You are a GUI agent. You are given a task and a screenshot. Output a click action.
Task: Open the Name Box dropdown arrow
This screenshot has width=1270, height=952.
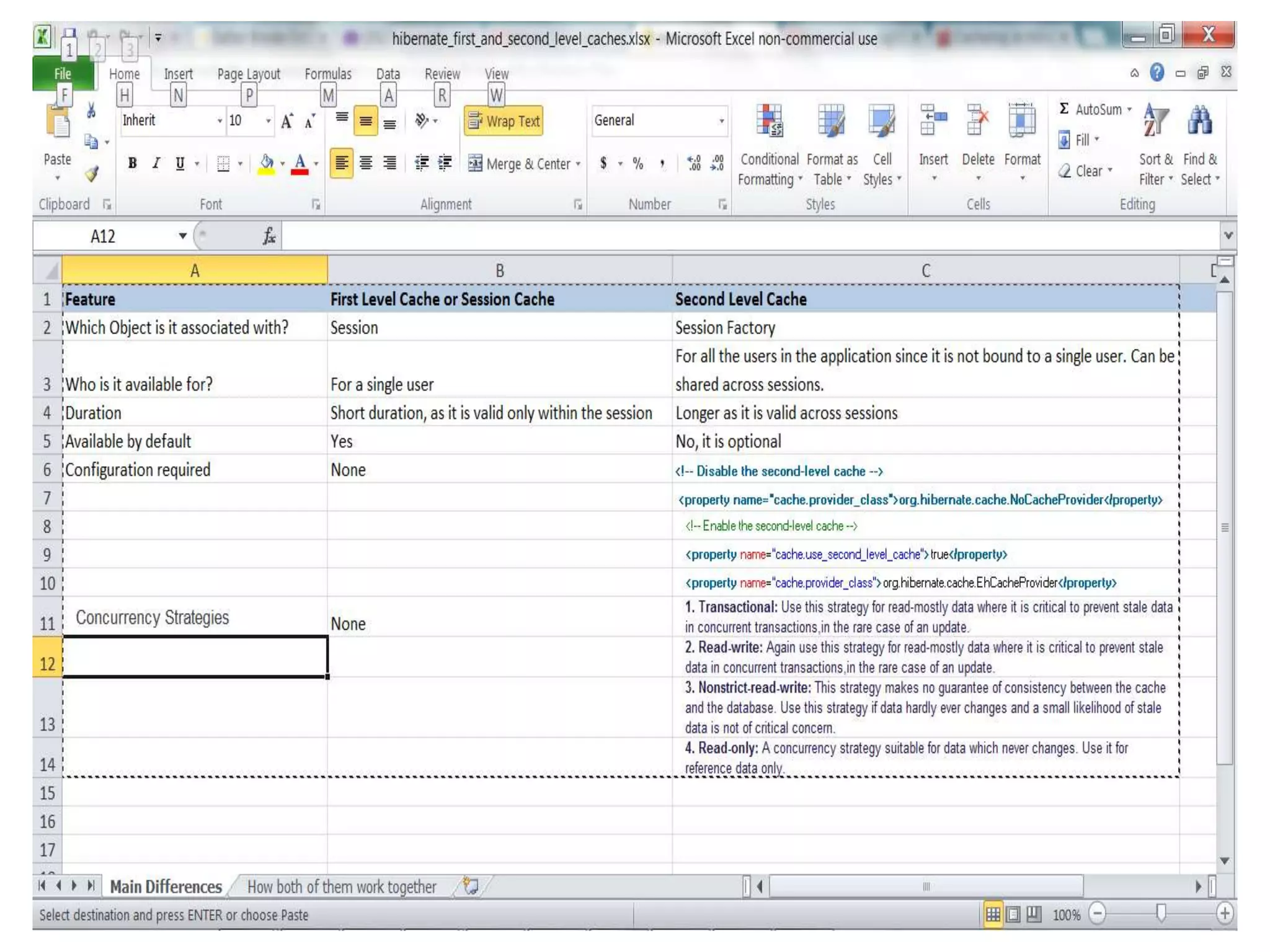(182, 236)
